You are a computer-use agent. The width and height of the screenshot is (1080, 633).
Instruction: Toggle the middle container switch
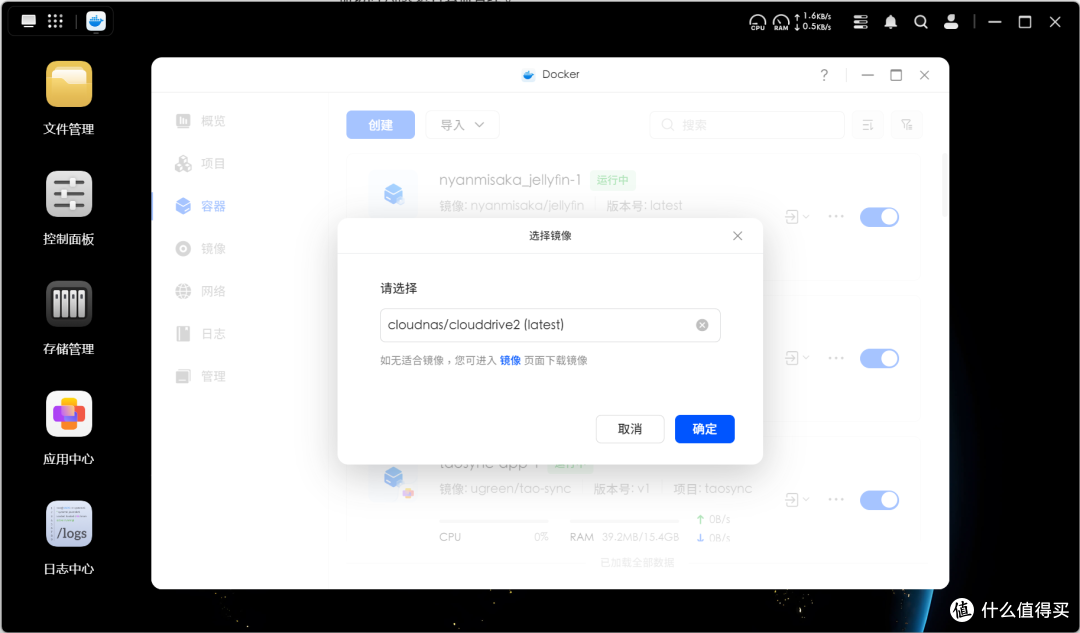[880, 358]
